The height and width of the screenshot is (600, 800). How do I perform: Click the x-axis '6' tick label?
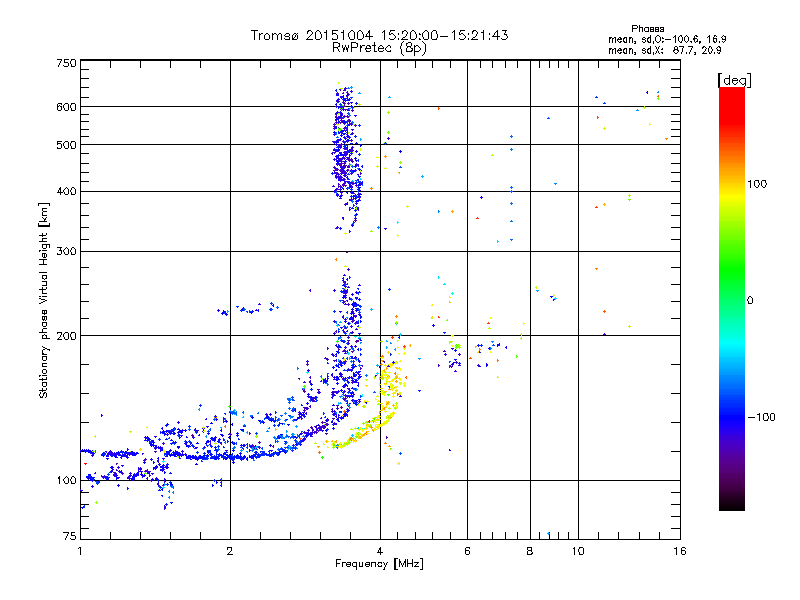467,551
